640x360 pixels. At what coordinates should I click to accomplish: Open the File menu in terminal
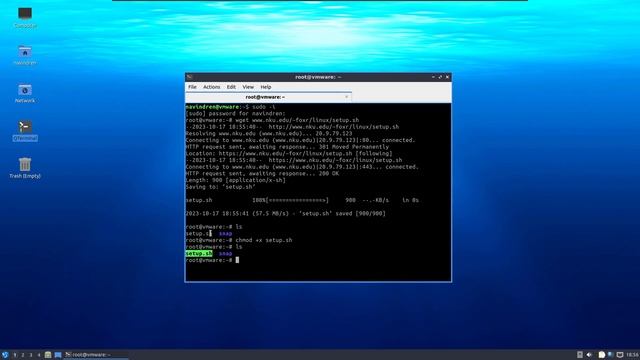coord(192,87)
